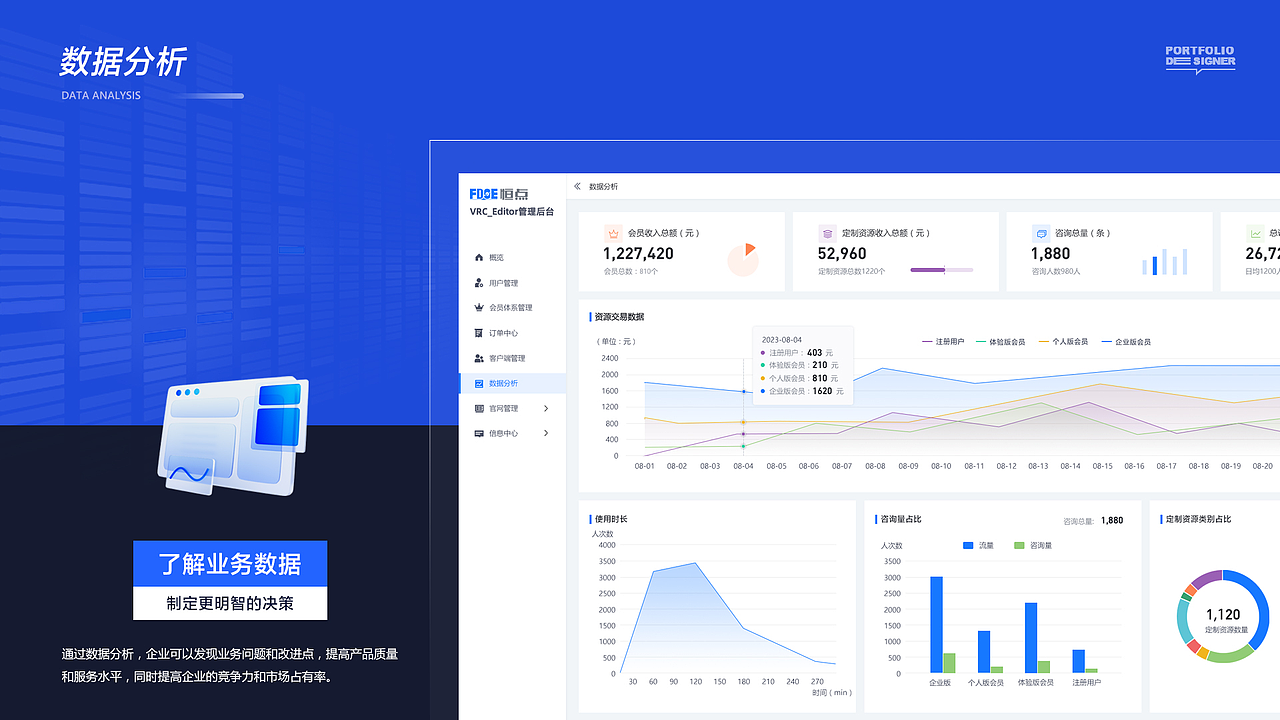
Task: Click the 个人版会员 blue traffic bar
Action: tap(984, 652)
